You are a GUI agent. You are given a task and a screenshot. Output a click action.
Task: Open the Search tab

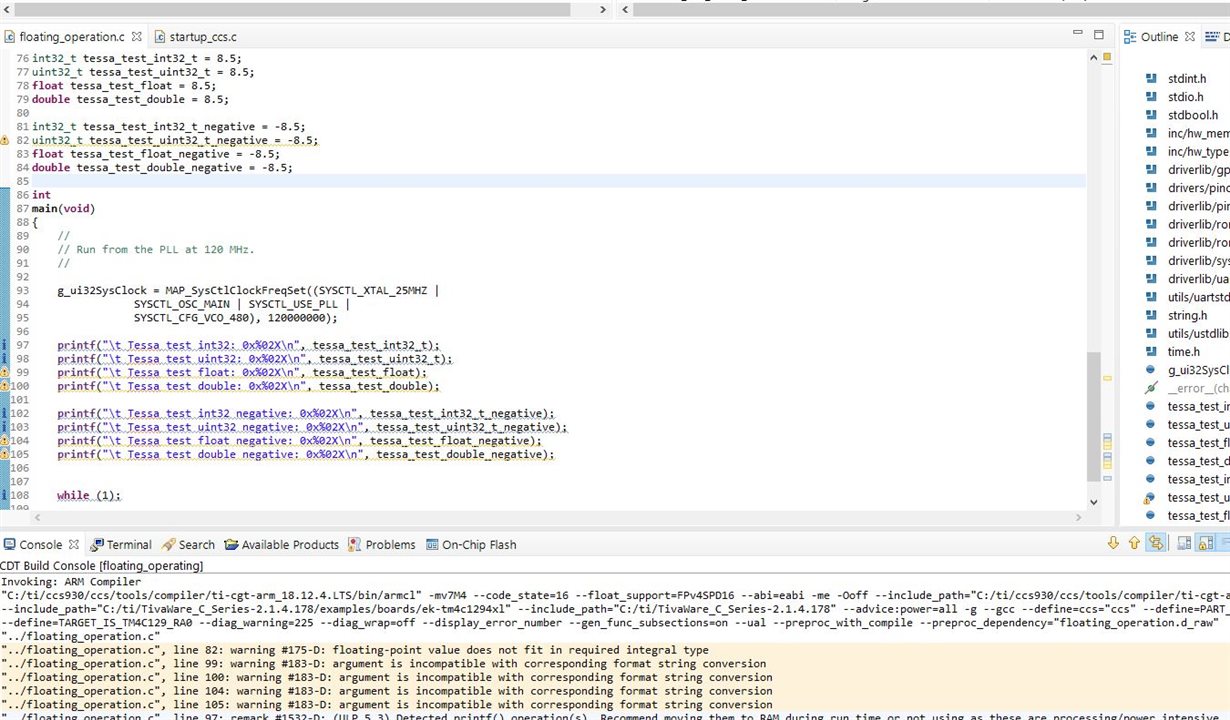tap(188, 545)
